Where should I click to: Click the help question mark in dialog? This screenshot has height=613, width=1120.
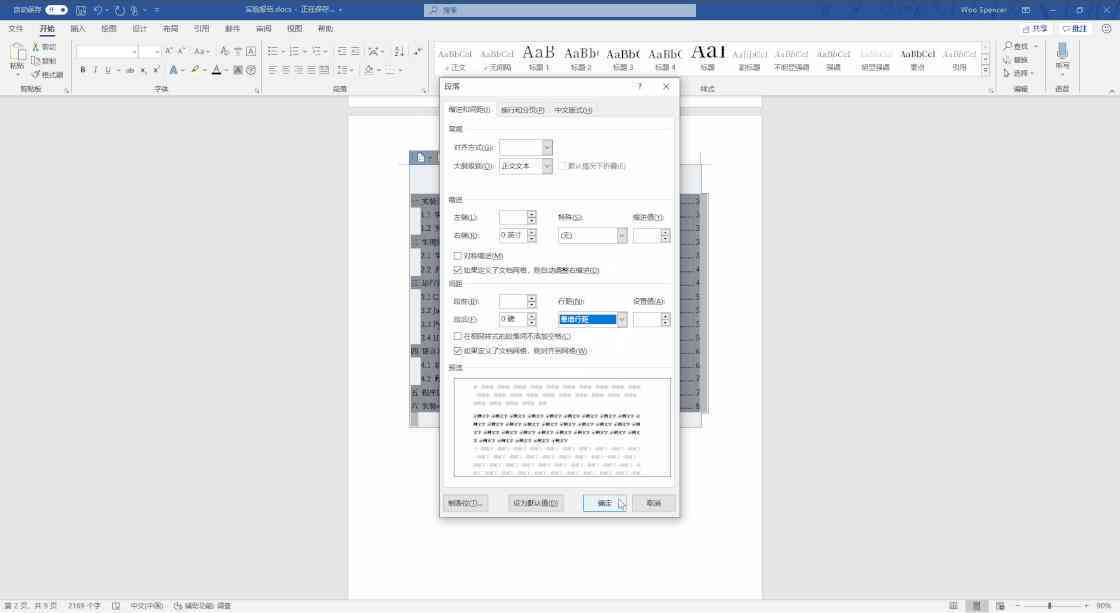[640, 86]
